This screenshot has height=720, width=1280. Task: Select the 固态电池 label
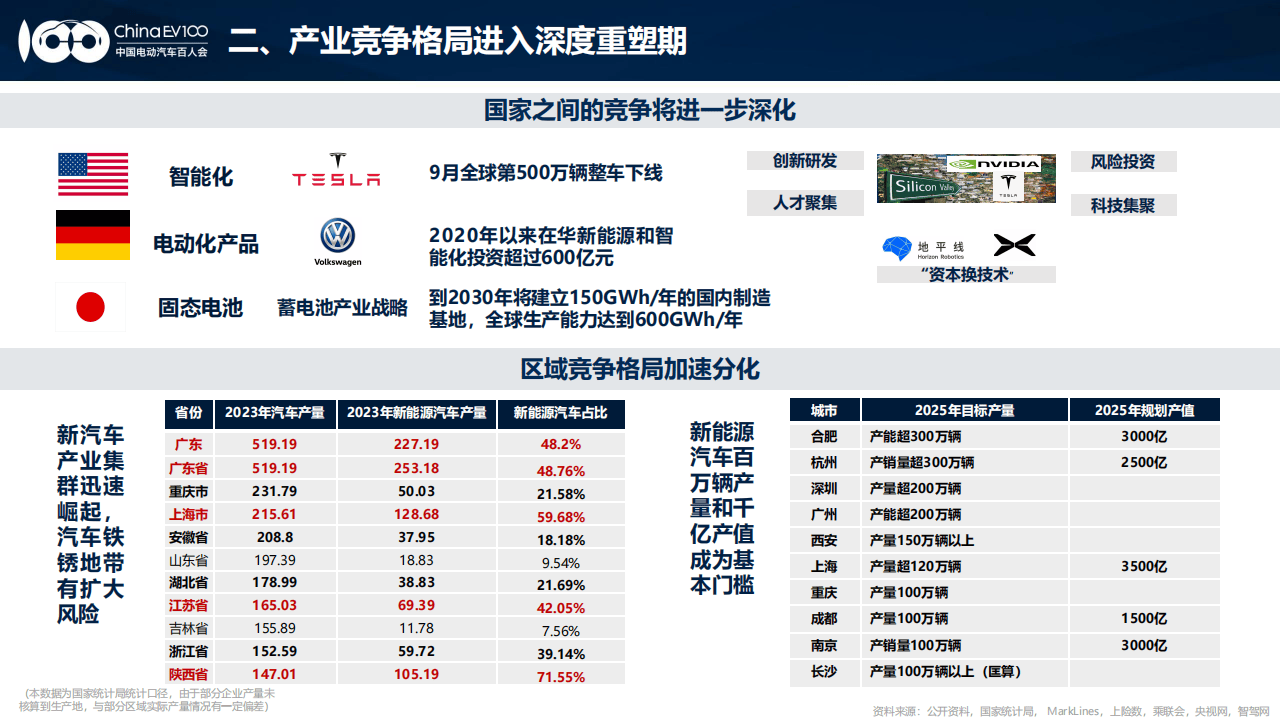[200, 307]
